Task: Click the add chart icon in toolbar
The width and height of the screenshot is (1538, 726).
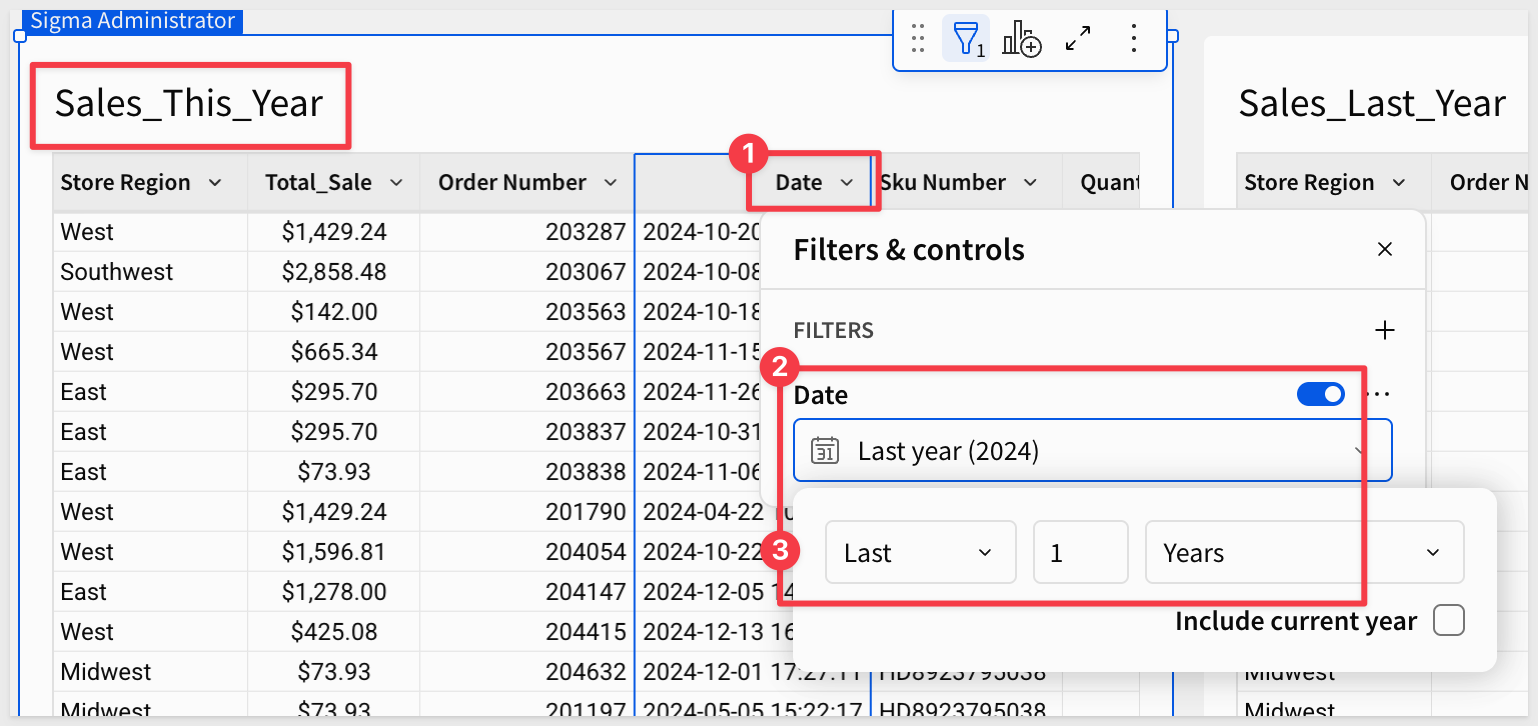Action: point(1021,39)
